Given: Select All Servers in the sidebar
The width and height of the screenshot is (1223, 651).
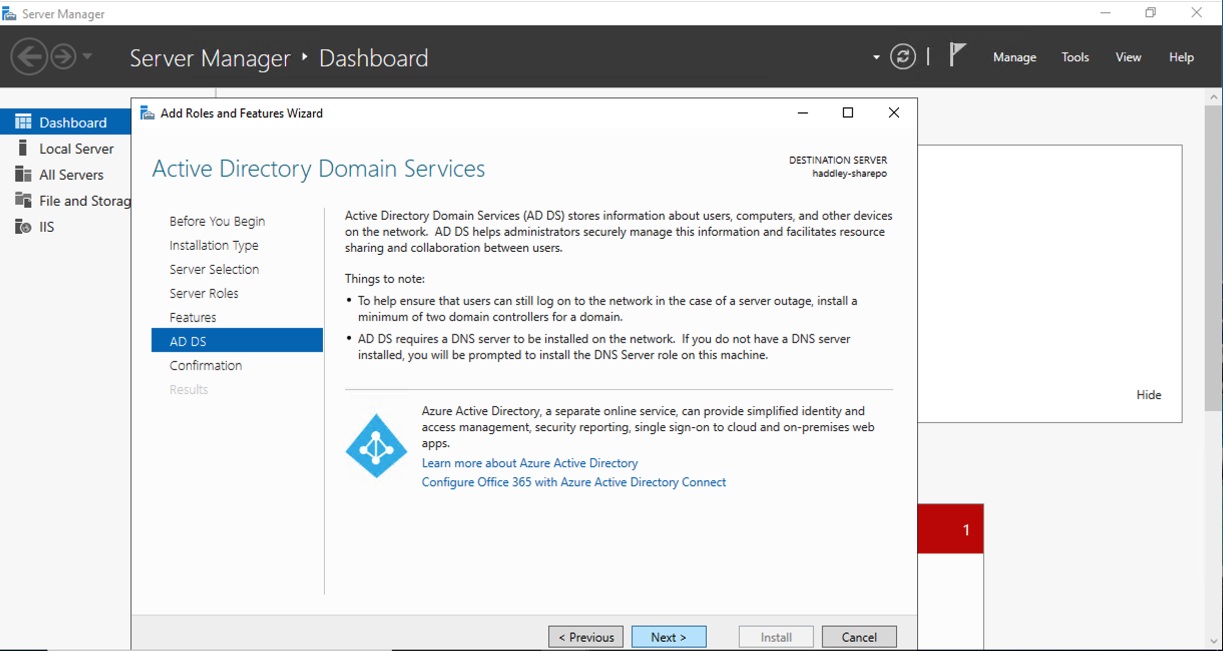Looking at the screenshot, I should tap(66, 174).
